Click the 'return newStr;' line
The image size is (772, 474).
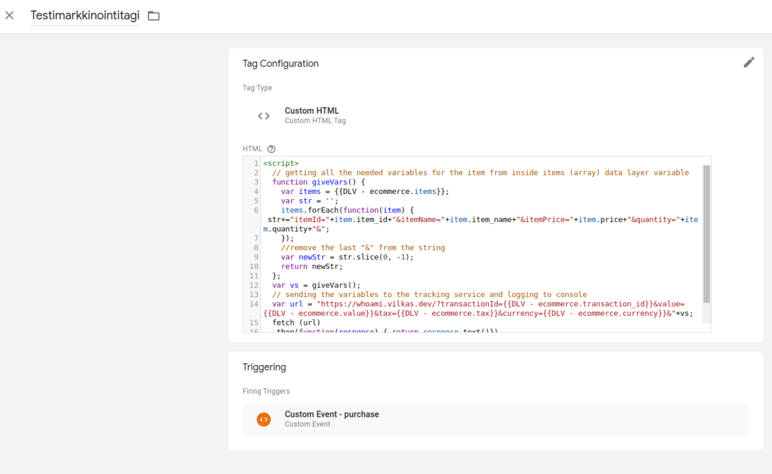point(312,266)
